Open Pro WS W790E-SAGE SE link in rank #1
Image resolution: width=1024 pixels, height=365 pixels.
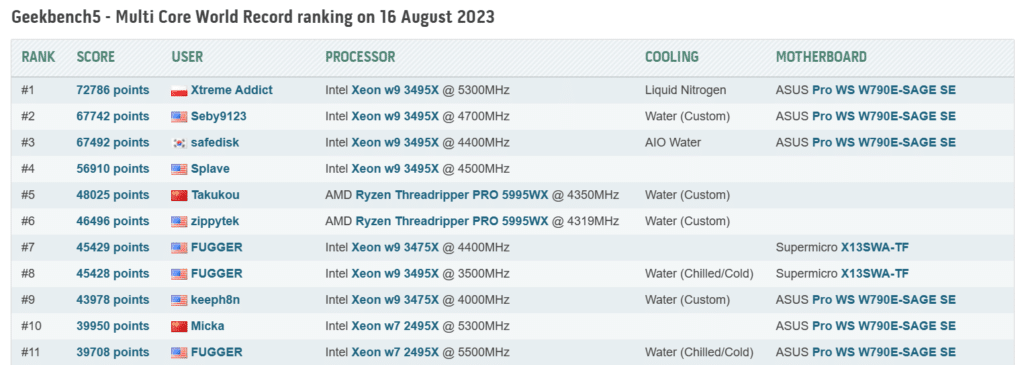[884, 90]
